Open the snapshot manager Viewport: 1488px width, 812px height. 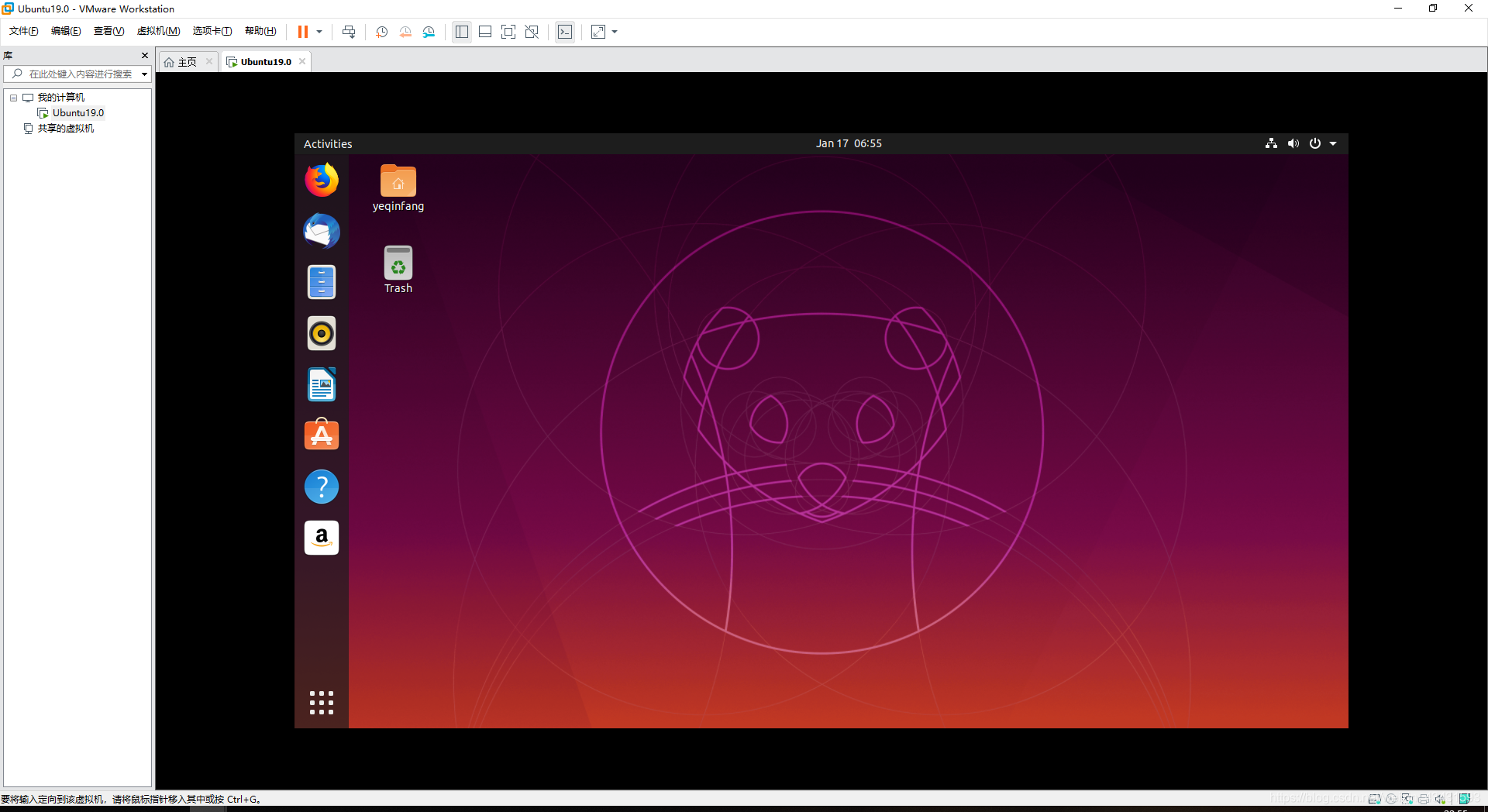coord(429,32)
